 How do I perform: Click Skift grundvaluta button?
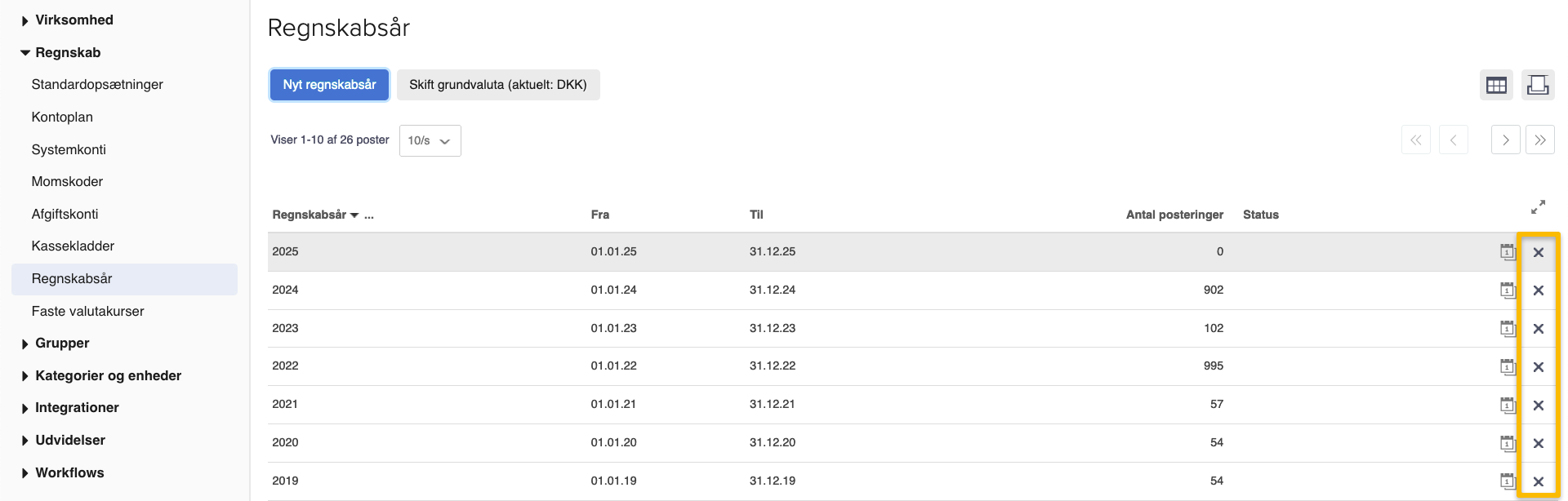coord(497,85)
